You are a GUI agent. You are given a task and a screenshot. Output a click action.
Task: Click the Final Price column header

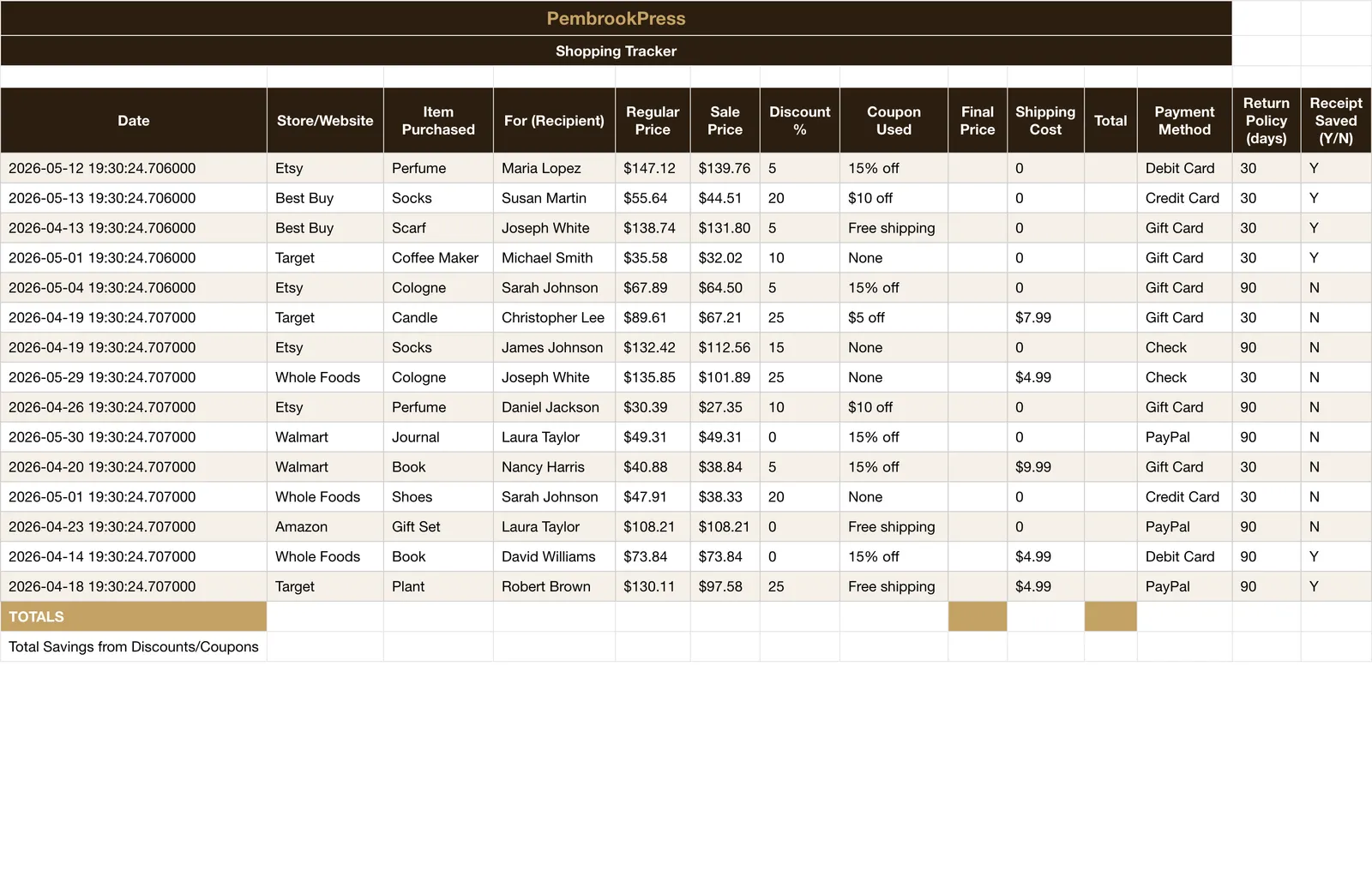pos(978,121)
